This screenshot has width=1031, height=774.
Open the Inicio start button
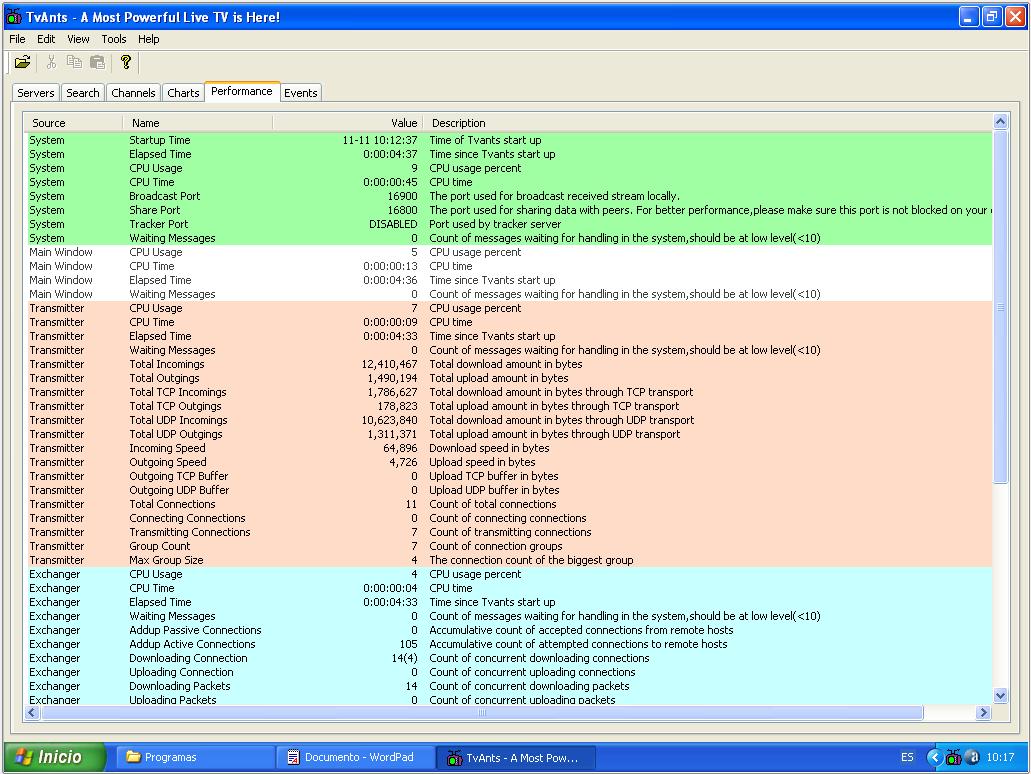click(55, 757)
